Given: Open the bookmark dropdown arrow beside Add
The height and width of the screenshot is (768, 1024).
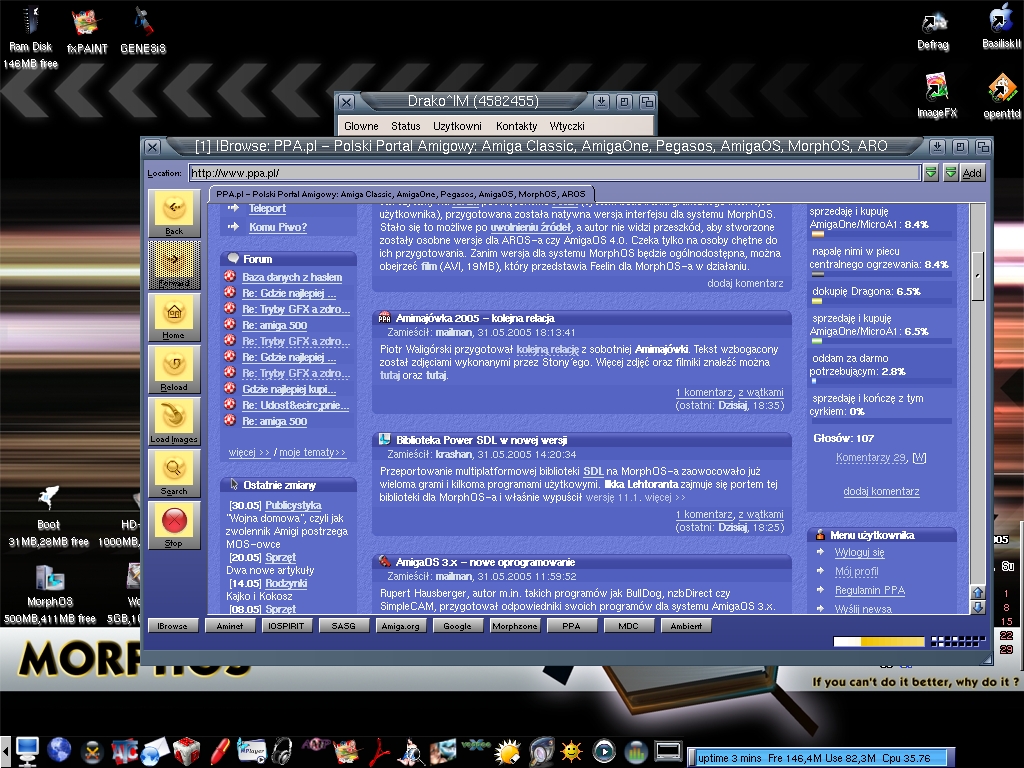Looking at the screenshot, I should coord(951,172).
